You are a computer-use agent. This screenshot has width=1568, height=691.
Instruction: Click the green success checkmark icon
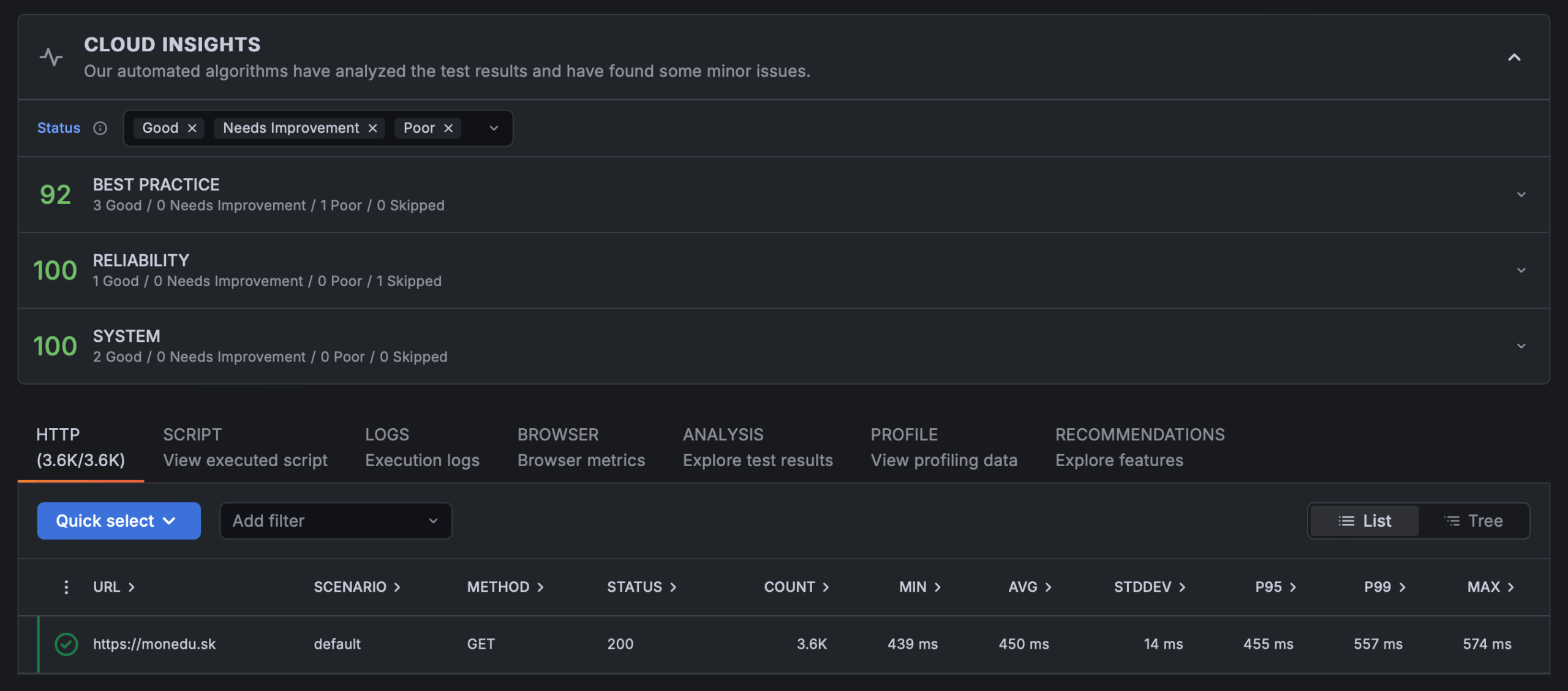point(66,644)
